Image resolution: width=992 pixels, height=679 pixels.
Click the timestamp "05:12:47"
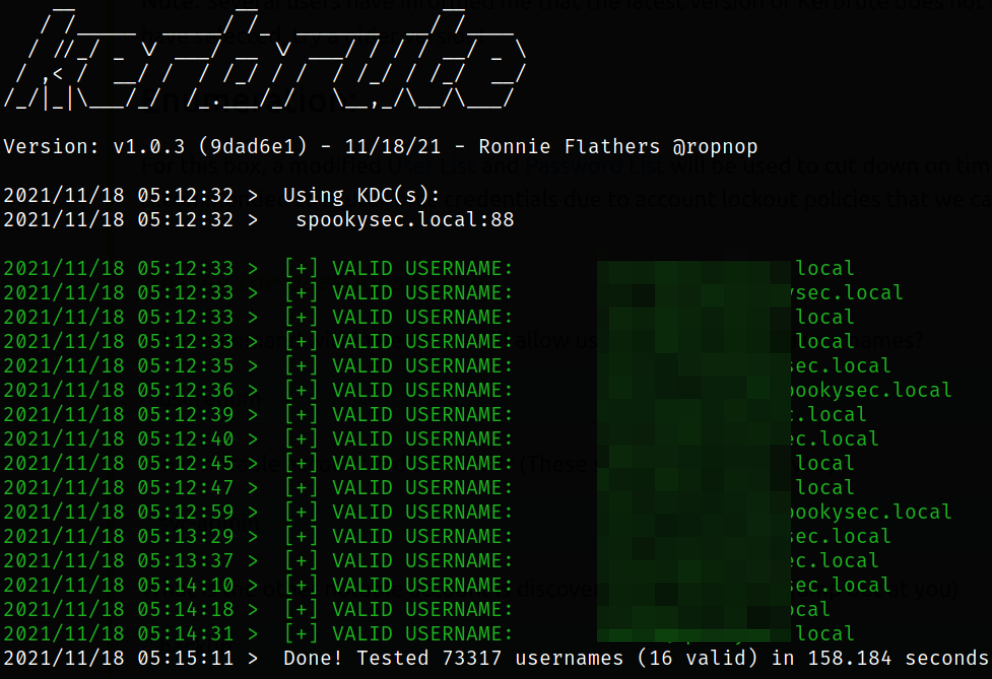(185, 488)
